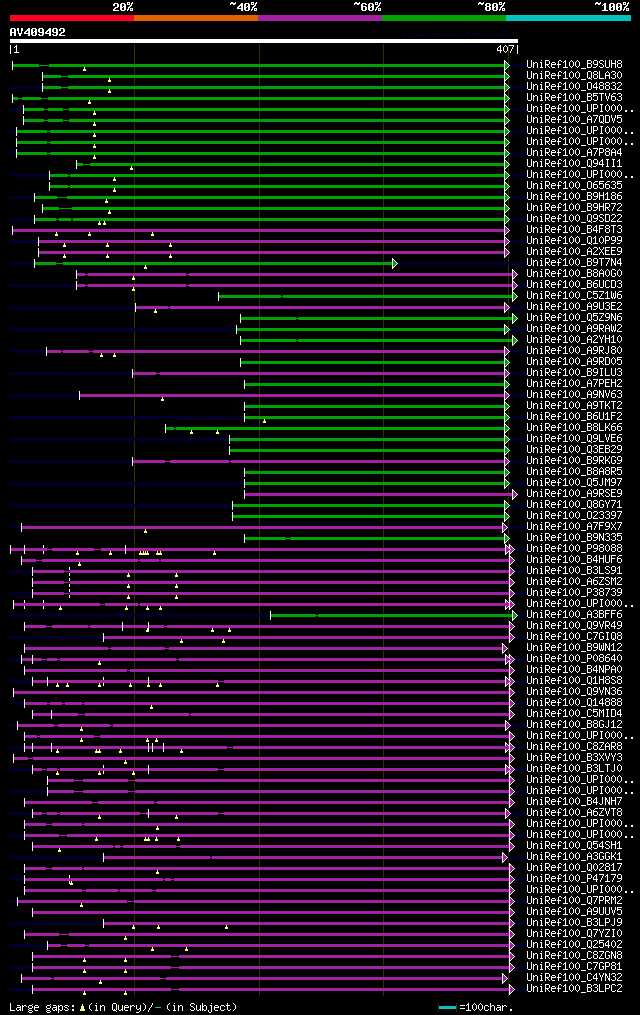Click the UniRef100_B9H186 entry
This screenshot has height=1015, width=640.
[574, 197]
